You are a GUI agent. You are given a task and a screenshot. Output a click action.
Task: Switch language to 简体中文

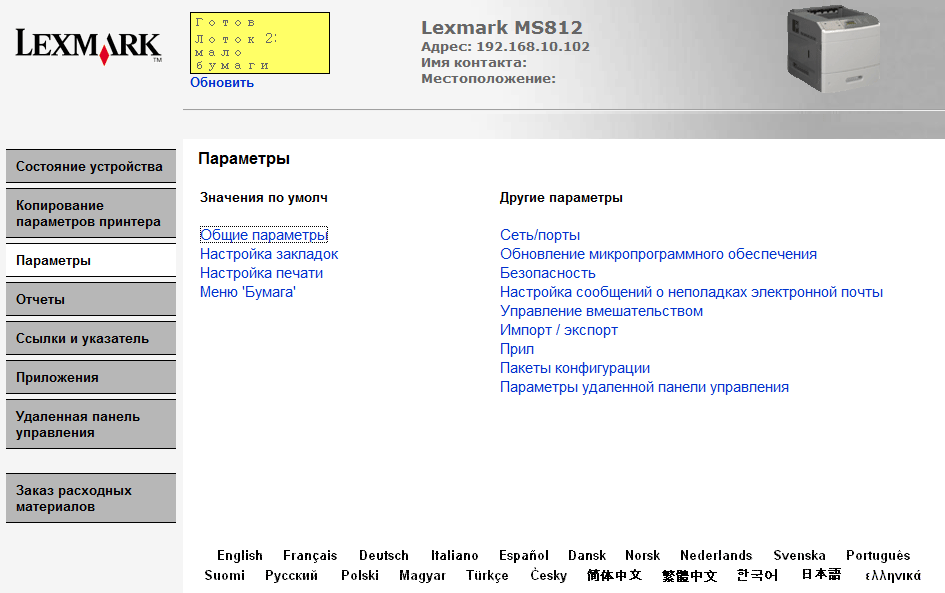(614, 576)
